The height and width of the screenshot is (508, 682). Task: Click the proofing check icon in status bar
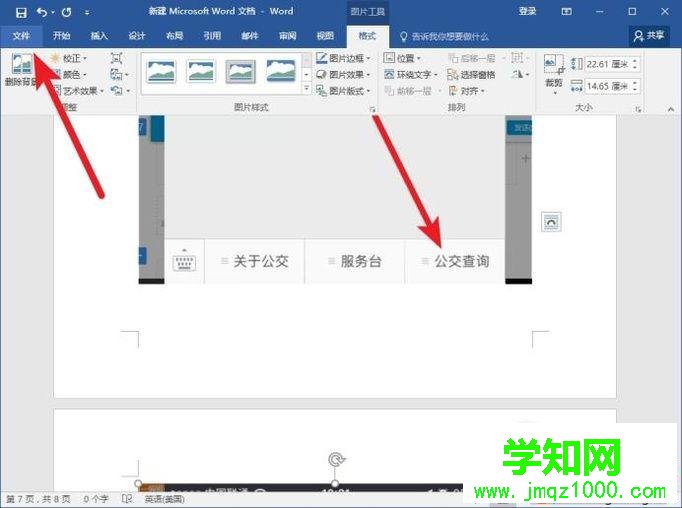pos(127,499)
